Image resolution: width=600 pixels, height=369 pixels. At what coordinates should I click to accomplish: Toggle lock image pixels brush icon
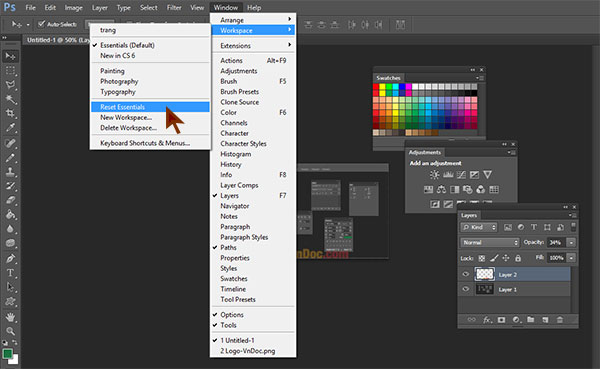click(494, 258)
